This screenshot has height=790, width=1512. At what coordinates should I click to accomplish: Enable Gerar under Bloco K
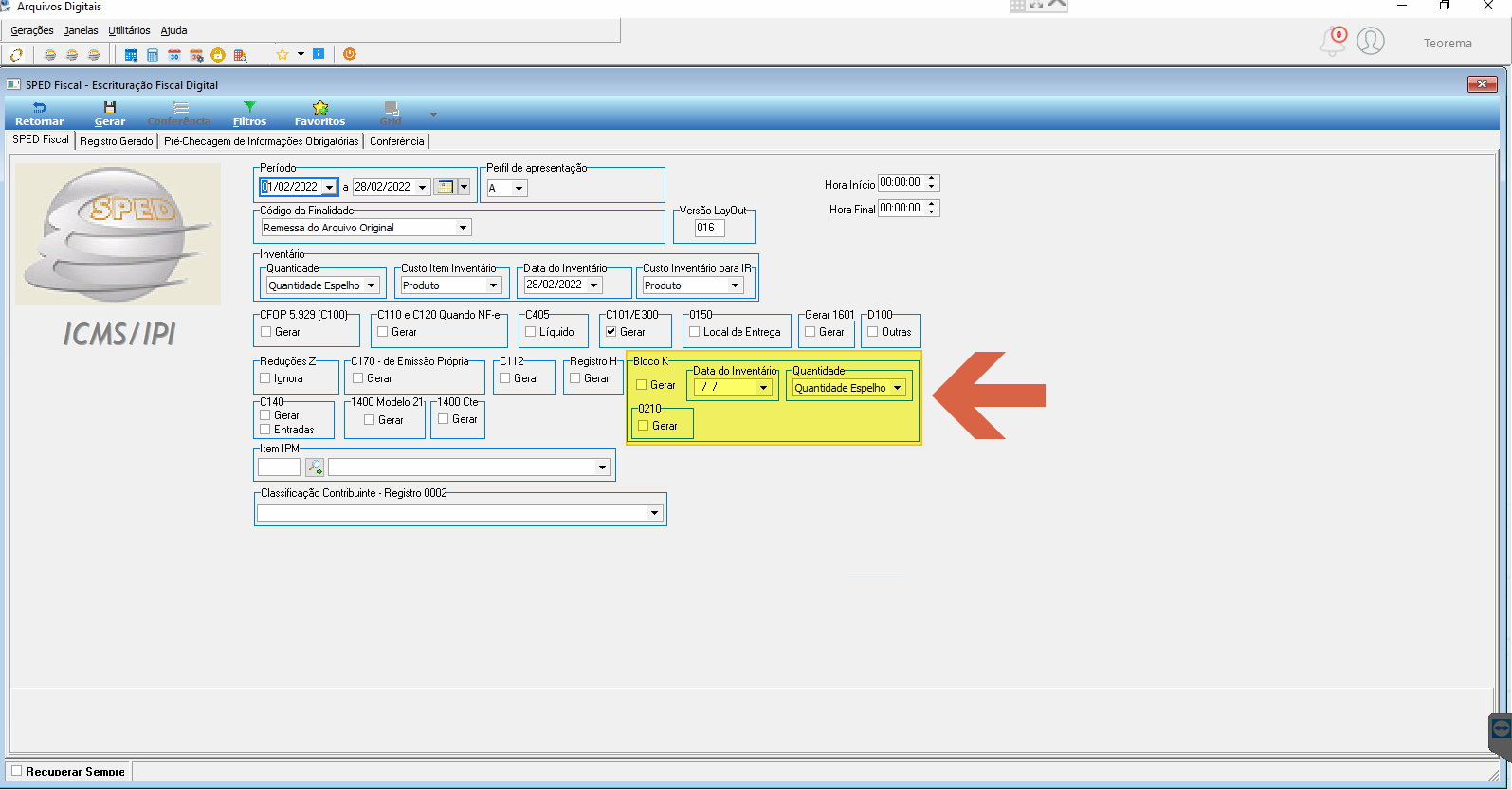click(x=642, y=385)
